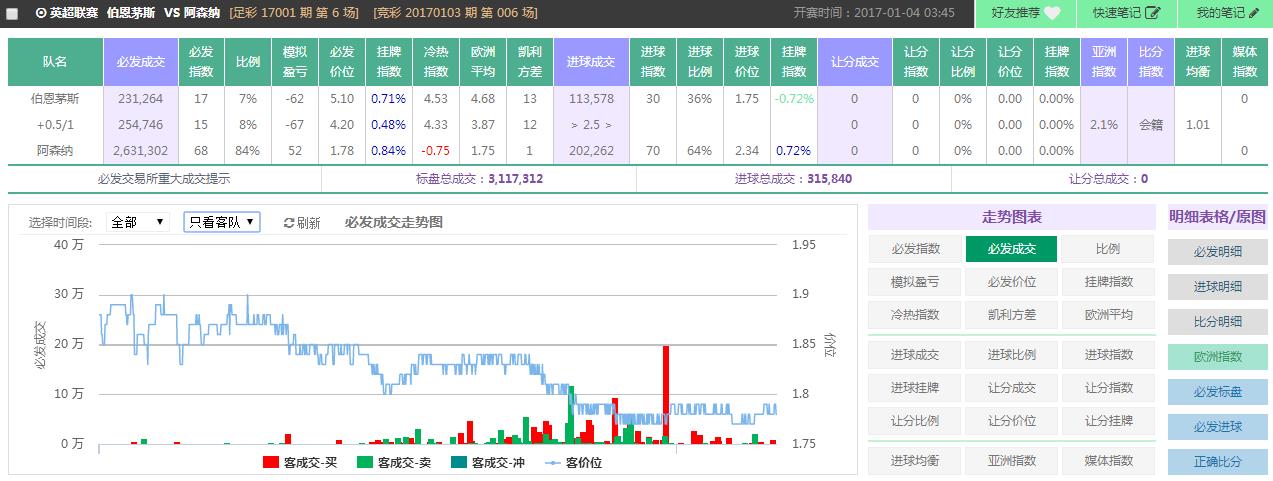This screenshot has height=481, width=1273.
Task: Select the 伯恩茅斯 team row name
Action: coord(55,99)
